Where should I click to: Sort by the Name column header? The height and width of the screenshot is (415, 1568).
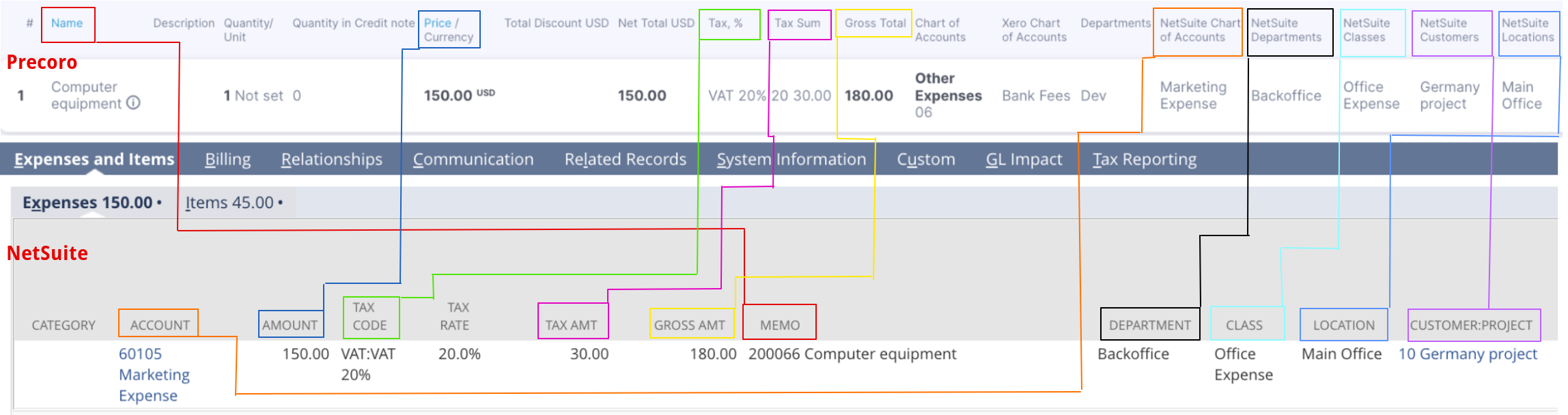click(x=67, y=23)
